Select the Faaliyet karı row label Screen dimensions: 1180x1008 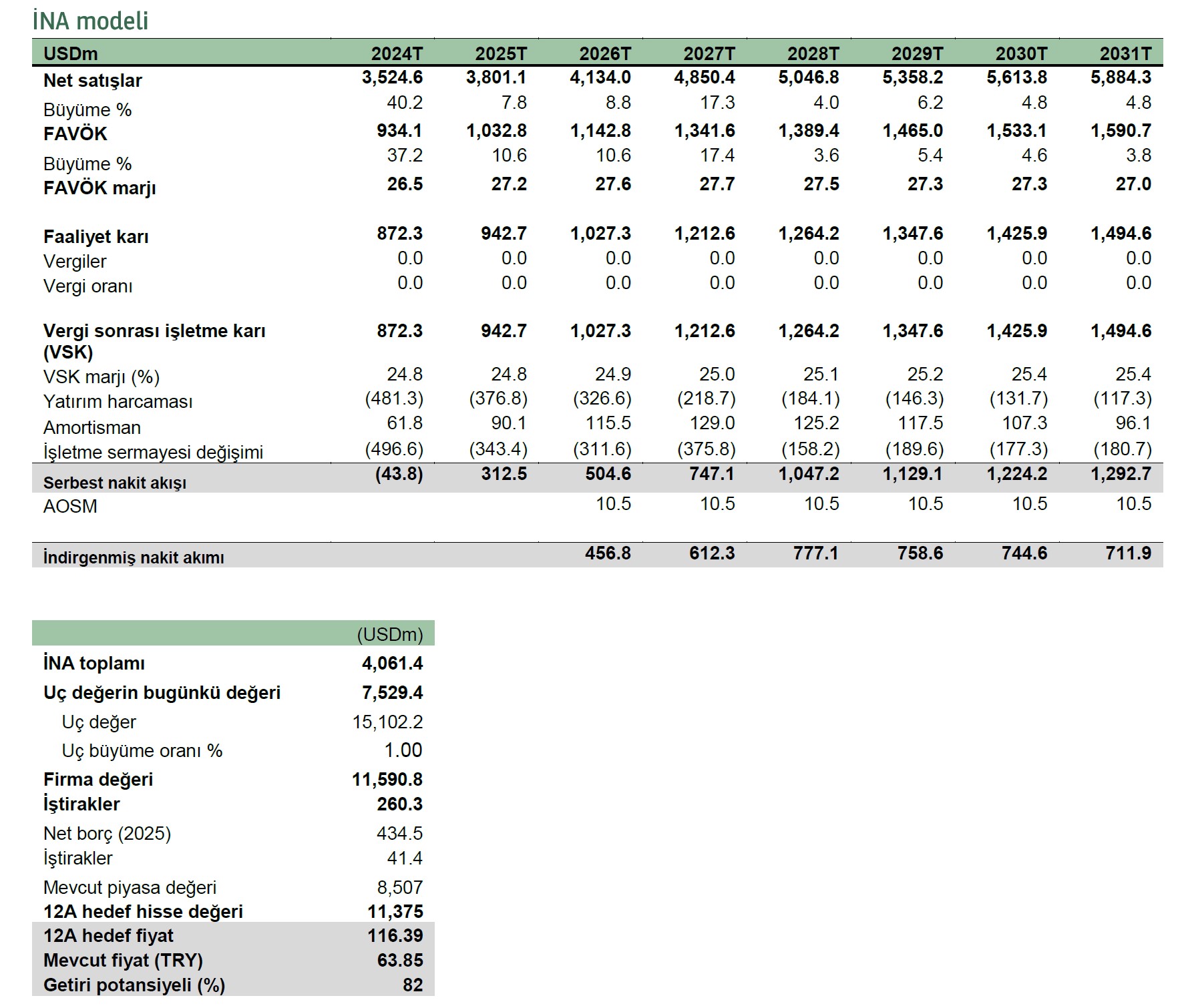point(96,237)
